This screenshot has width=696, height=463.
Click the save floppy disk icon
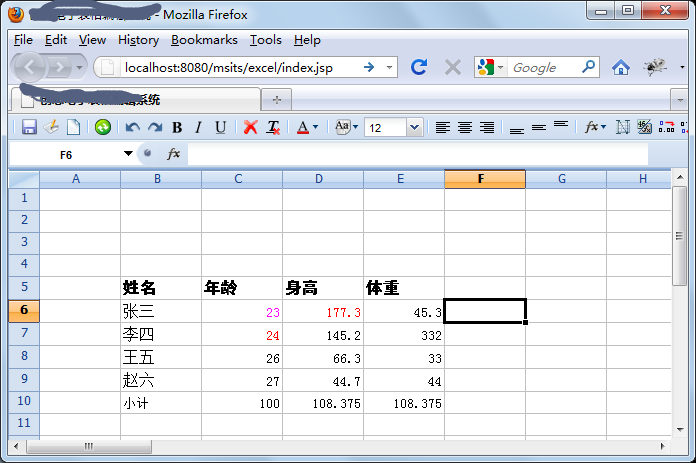[29, 127]
